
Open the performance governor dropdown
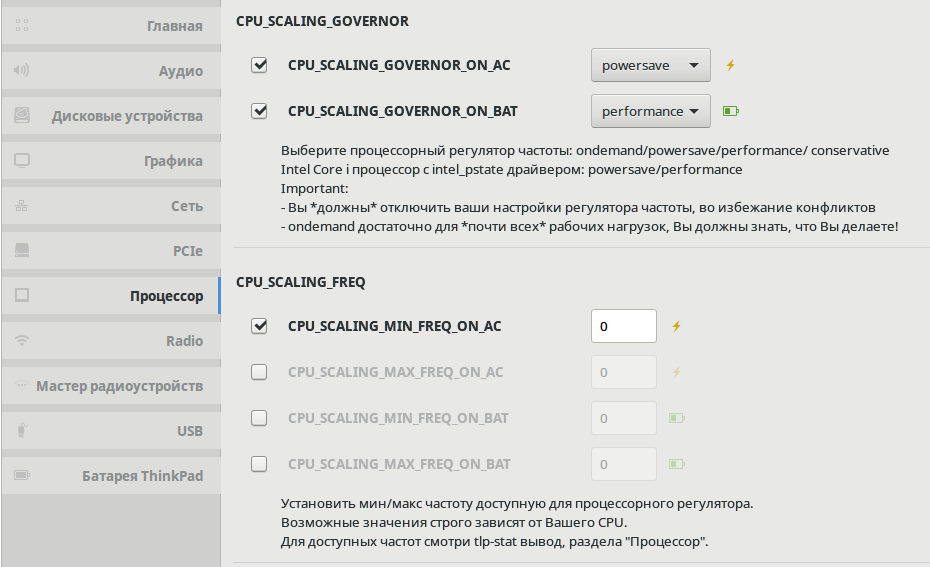[651, 111]
